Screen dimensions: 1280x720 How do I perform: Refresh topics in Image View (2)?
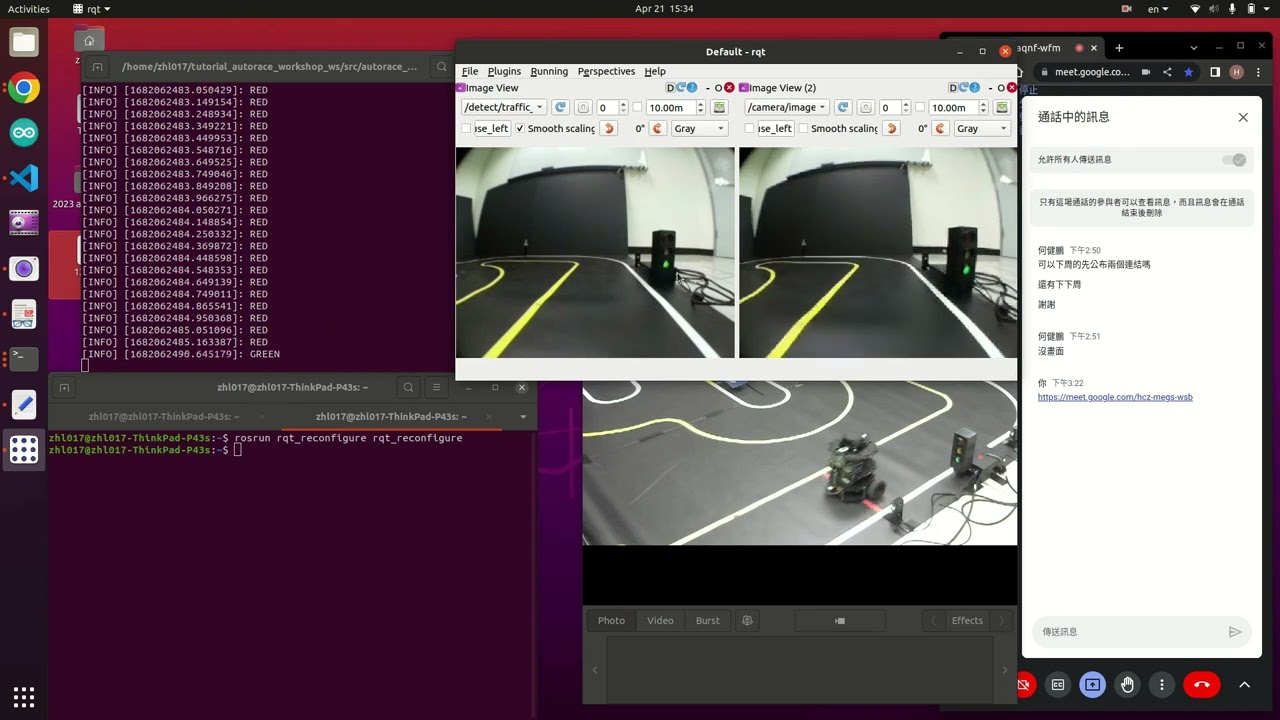843,107
